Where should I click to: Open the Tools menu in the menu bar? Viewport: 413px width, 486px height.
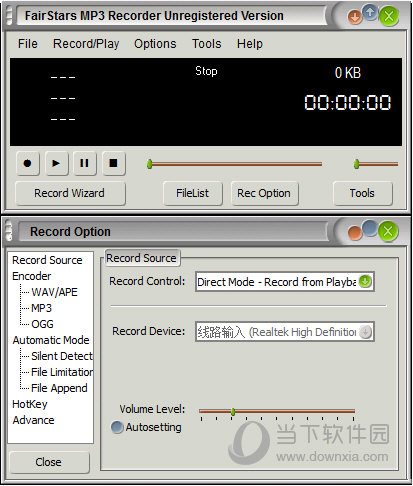pos(206,44)
